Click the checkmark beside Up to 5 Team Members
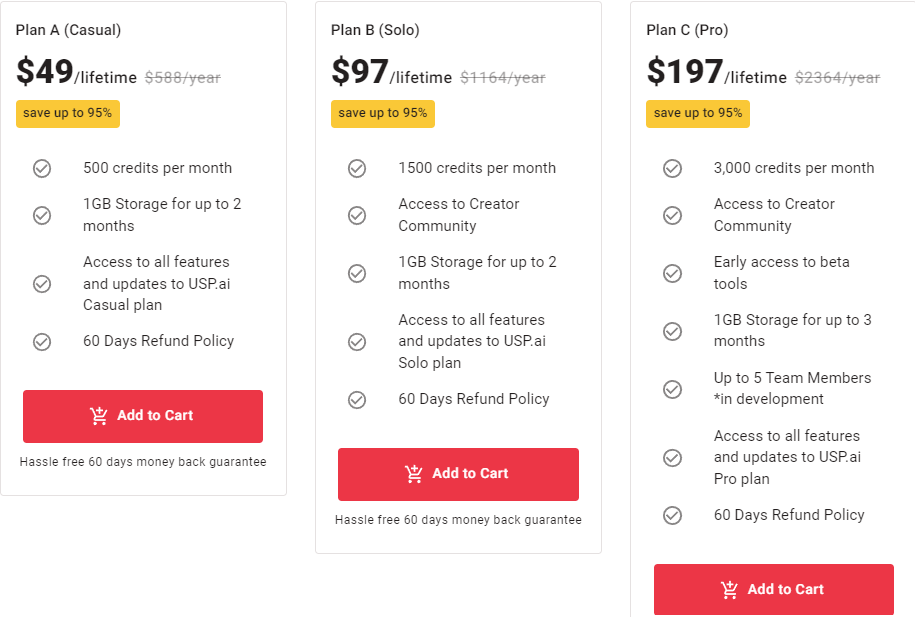915x617 pixels. (x=672, y=389)
